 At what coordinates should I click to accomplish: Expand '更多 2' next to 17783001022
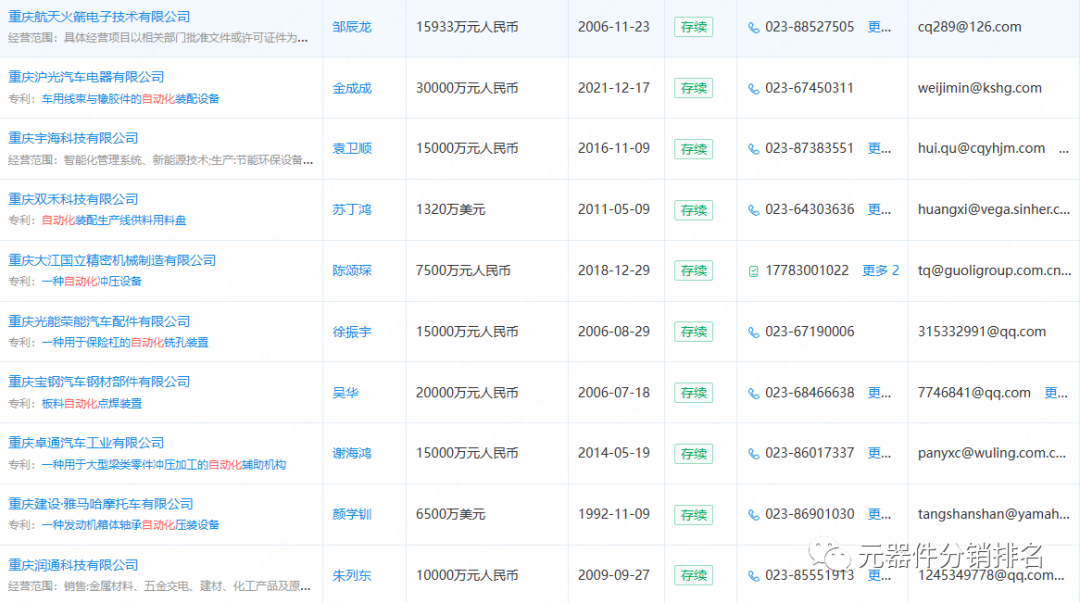coord(880,270)
